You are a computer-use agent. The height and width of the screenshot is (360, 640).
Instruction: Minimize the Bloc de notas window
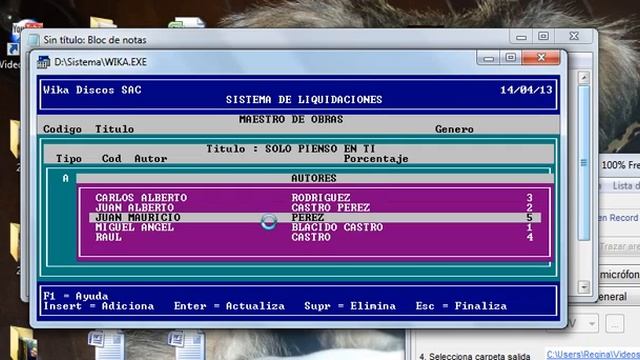(521, 36)
